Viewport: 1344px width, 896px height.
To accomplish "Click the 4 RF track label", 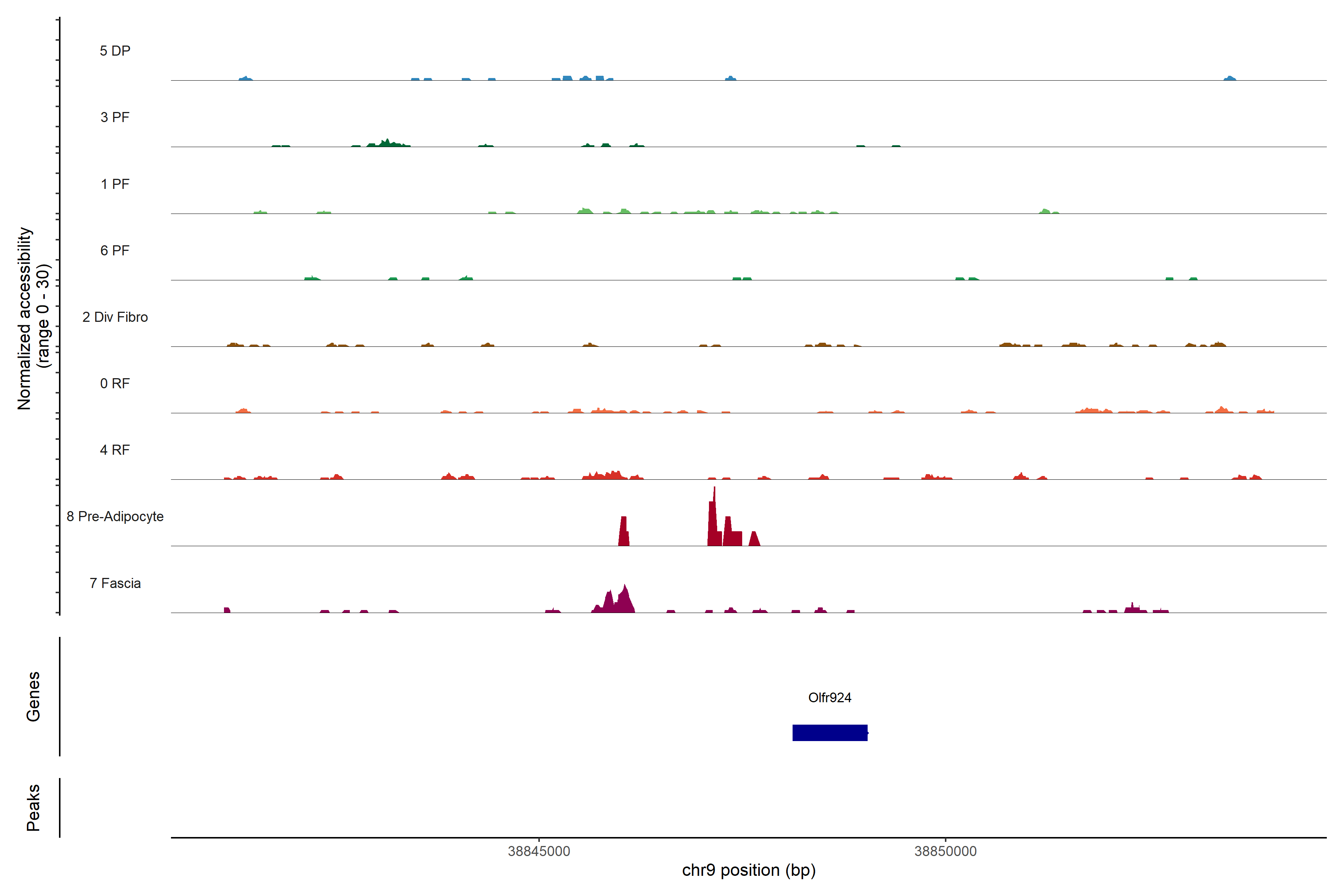I will [115, 450].
